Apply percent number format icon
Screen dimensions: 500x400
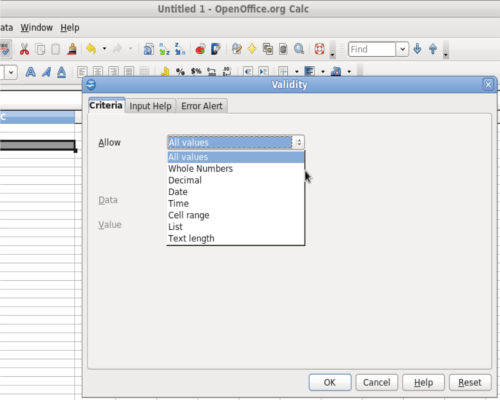point(180,71)
